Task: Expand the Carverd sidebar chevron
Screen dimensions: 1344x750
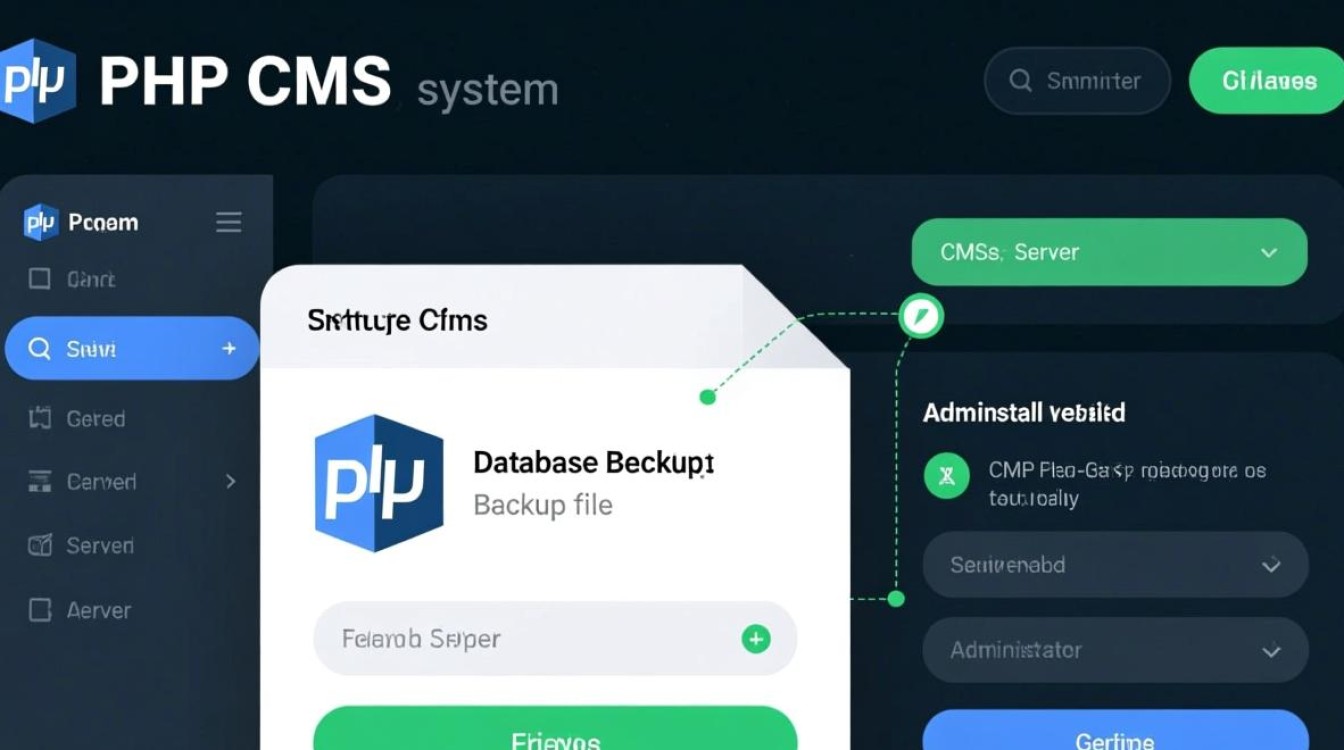Action: pyautogui.click(x=231, y=482)
